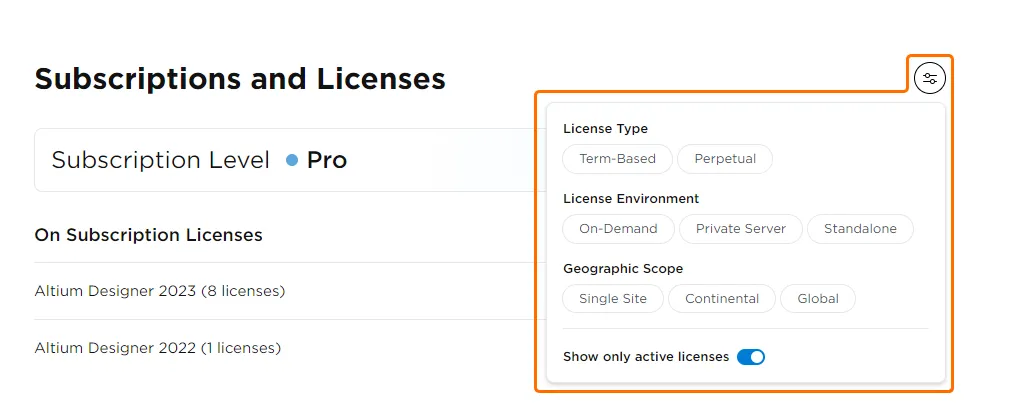Click the License Environment section label
The width and height of the screenshot is (1012, 403).
tap(631, 199)
